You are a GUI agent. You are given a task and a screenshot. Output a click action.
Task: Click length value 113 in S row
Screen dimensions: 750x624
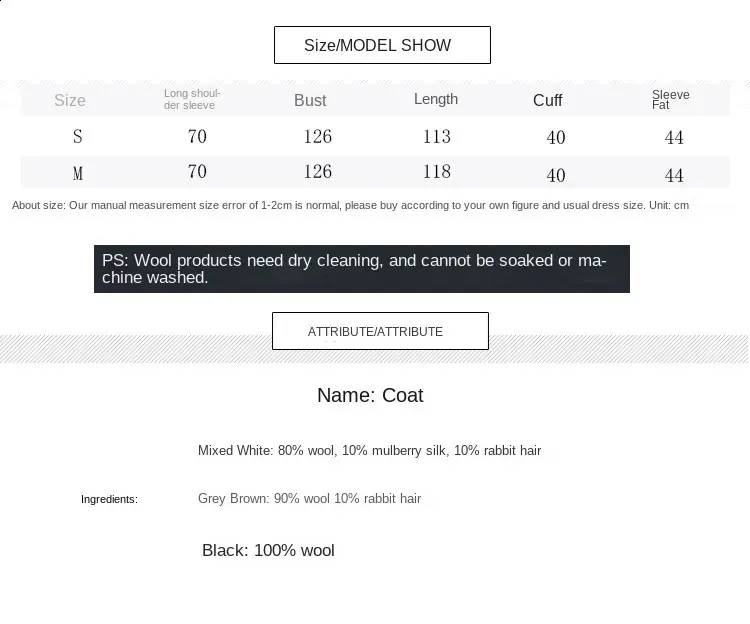(437, 137)
